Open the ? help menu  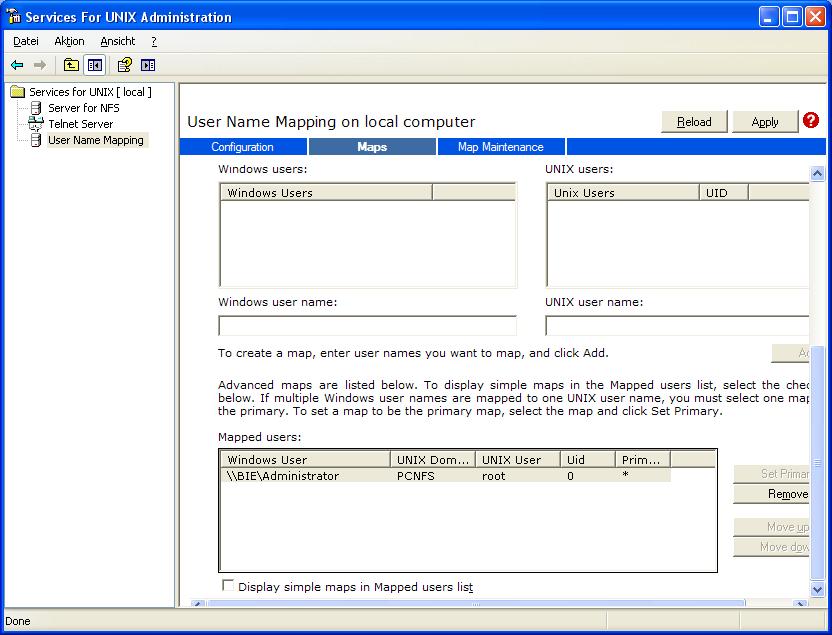click(x=154, y=41)
